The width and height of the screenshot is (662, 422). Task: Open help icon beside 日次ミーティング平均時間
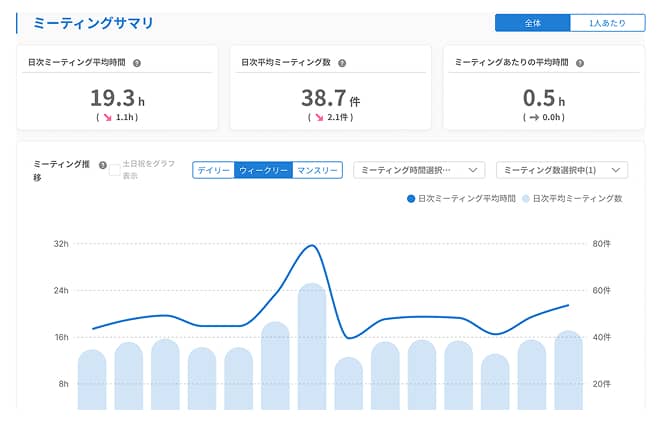[x=137, y=63]
